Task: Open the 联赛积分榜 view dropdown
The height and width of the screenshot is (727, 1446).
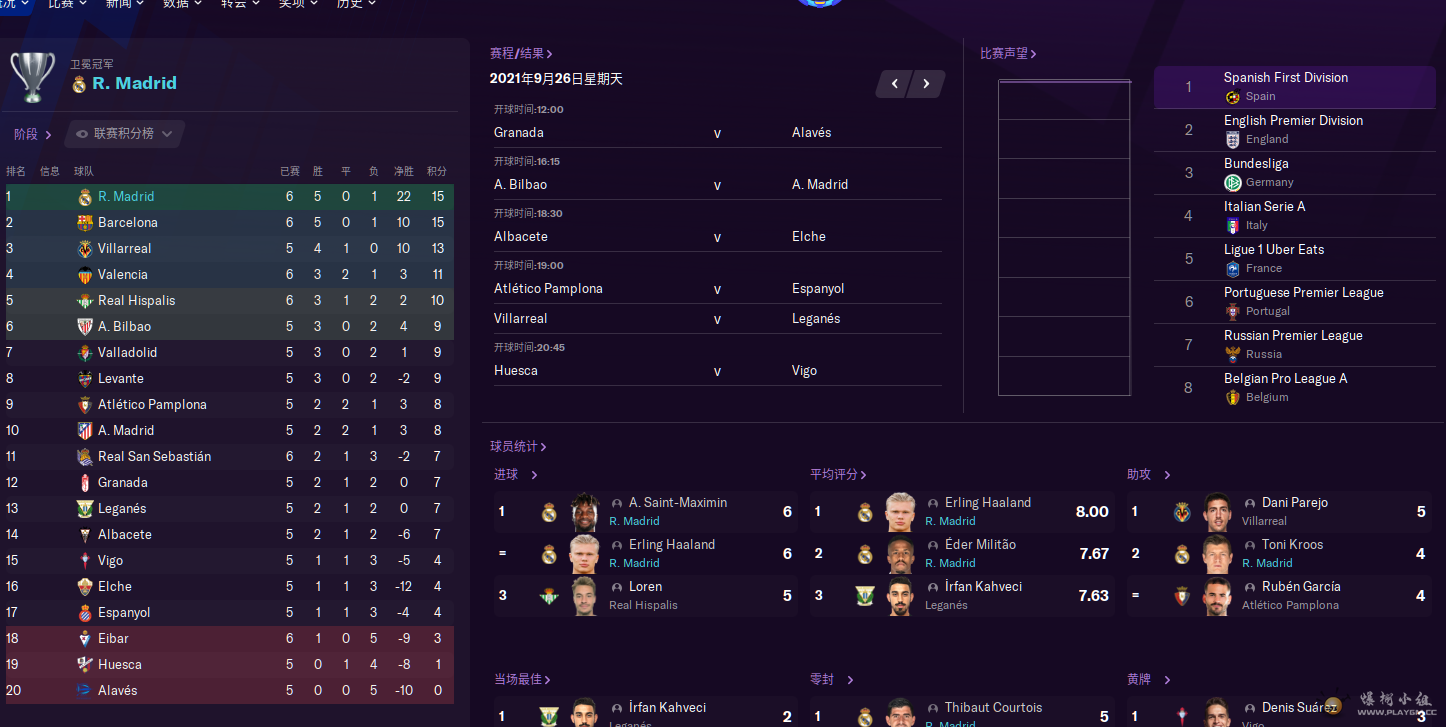Action: click(125, 134)
